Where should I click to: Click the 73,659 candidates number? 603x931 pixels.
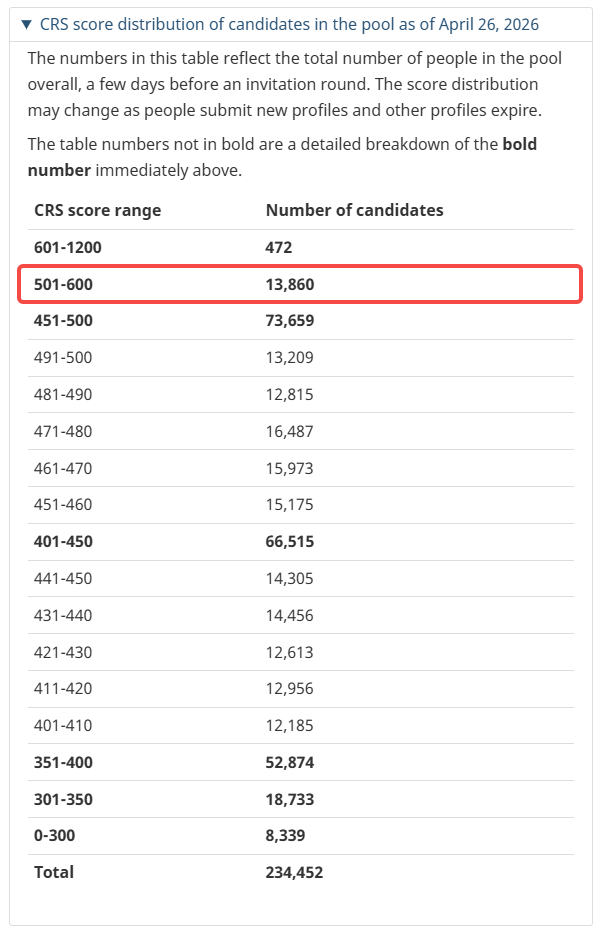tap(290, 321)
